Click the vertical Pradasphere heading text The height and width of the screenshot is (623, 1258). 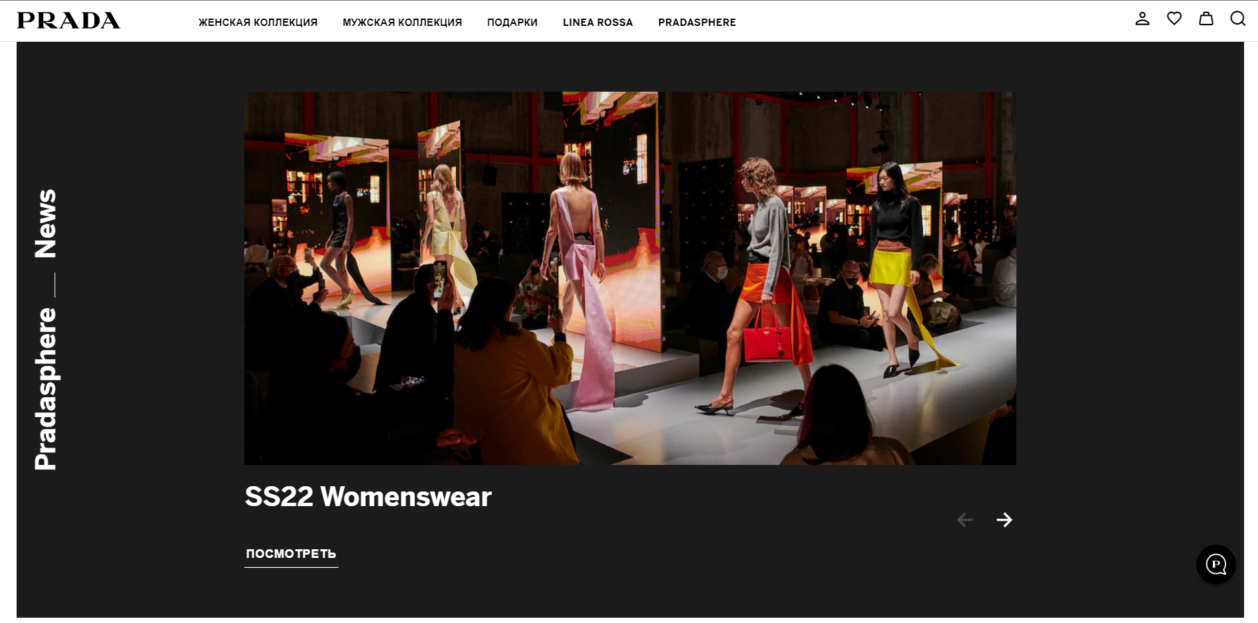(46, 389)
